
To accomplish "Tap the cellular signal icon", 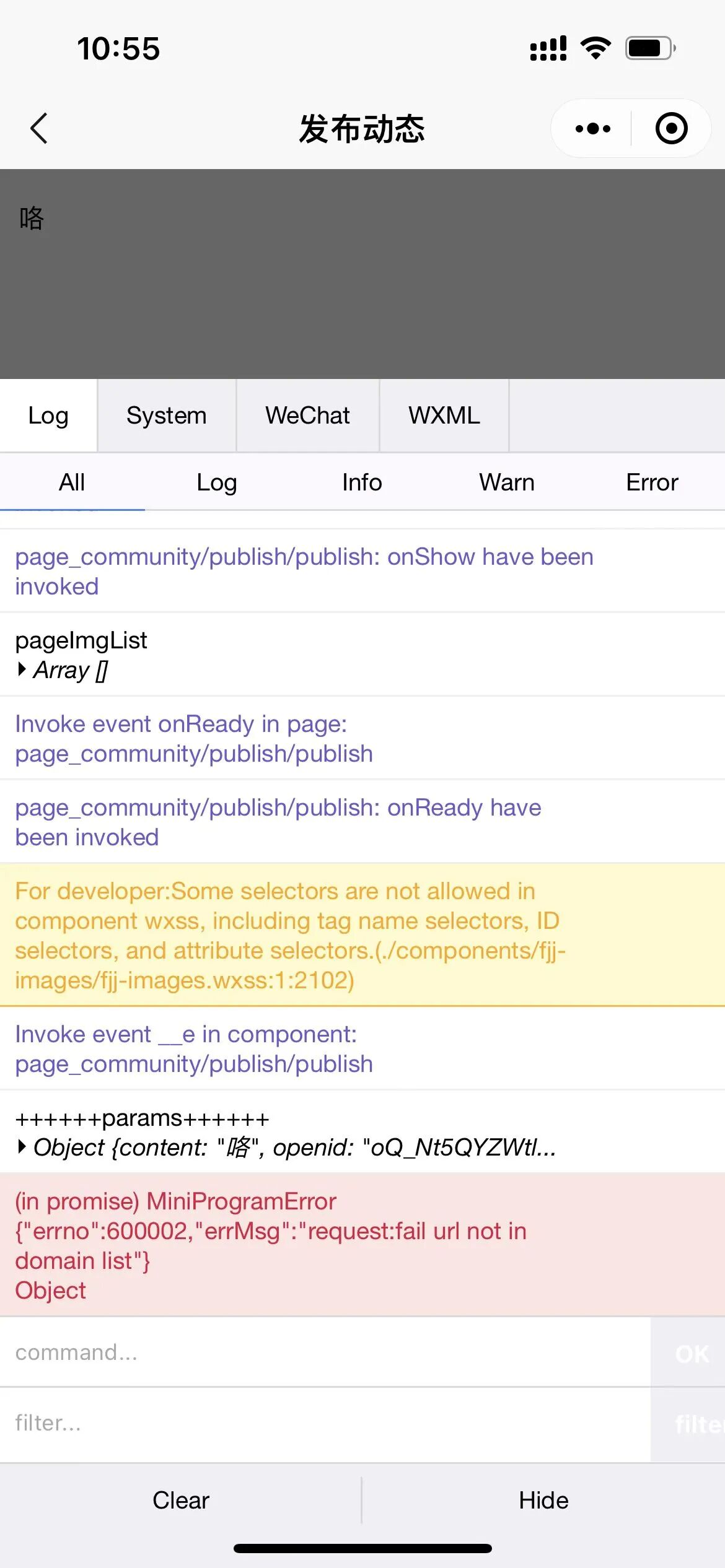I will (548, 48).
